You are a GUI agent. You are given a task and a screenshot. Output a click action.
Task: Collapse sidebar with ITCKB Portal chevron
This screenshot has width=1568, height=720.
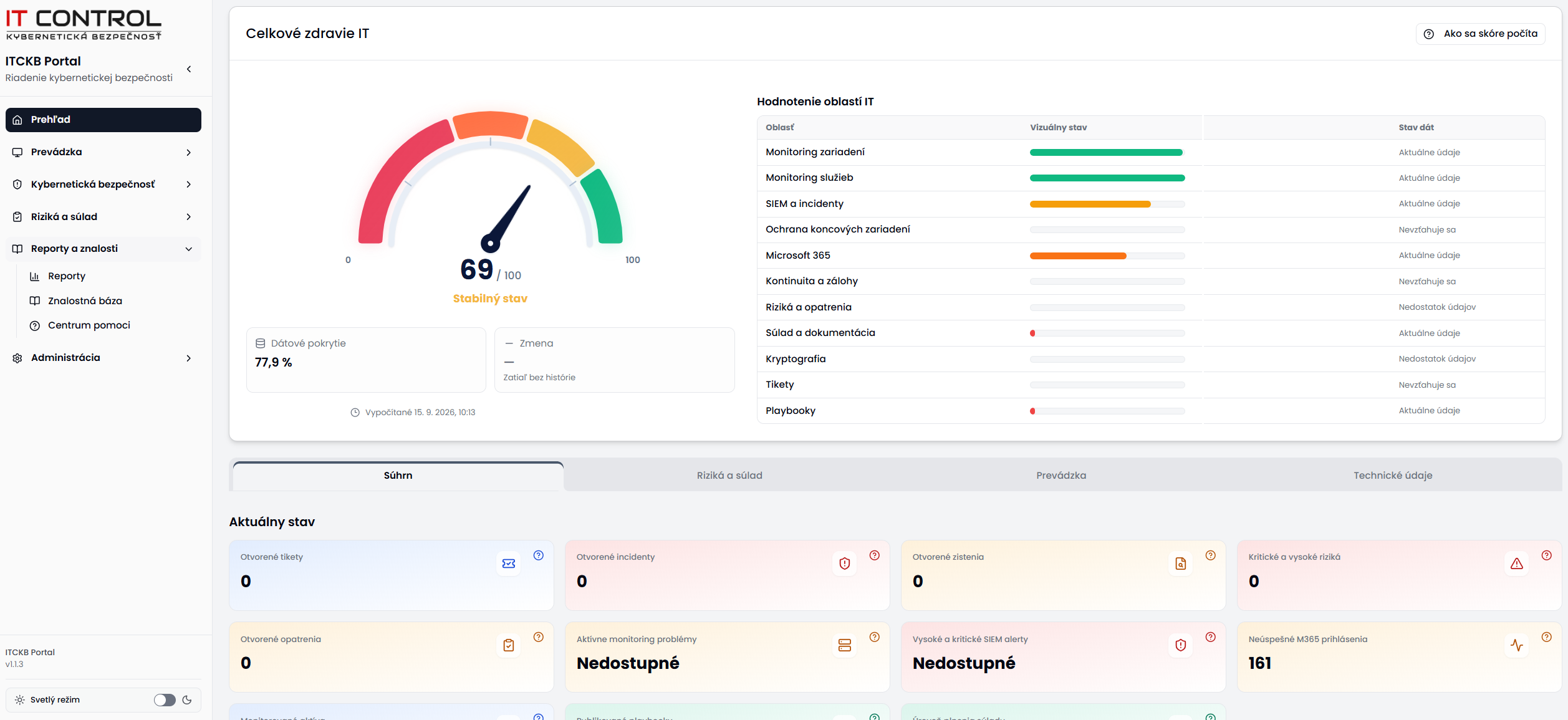(x=189, y=69)
